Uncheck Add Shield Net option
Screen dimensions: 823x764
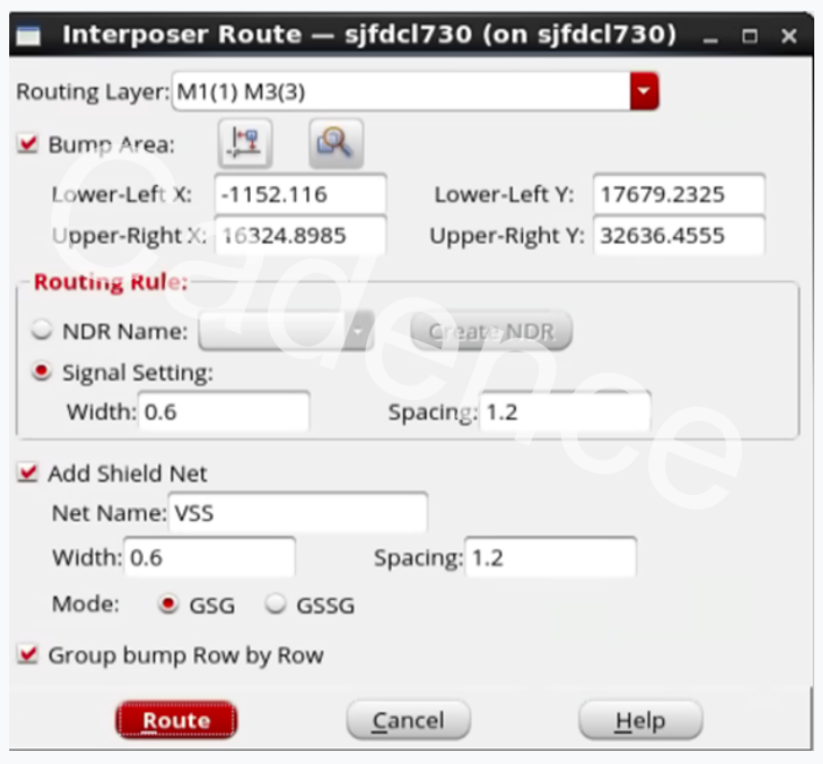click(28, 473)
